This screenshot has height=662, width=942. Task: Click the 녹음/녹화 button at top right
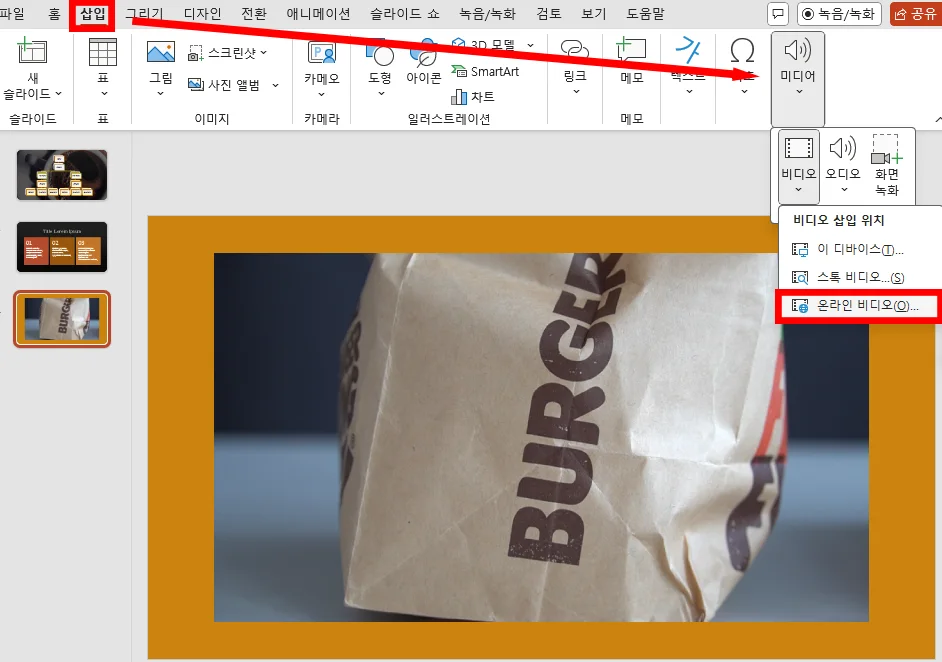(839, 14)
